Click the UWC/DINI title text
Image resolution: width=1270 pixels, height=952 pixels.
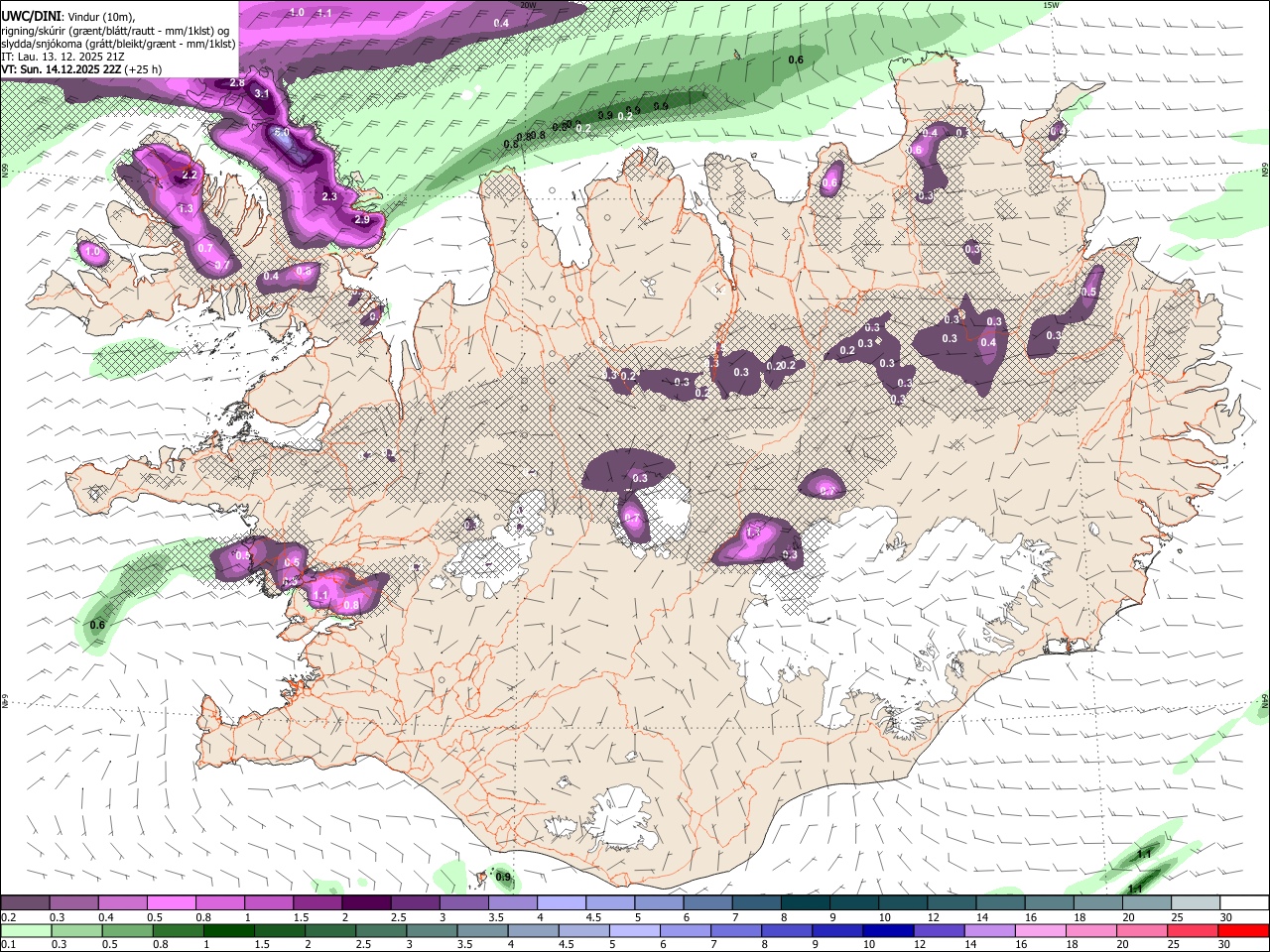(31, 17)
